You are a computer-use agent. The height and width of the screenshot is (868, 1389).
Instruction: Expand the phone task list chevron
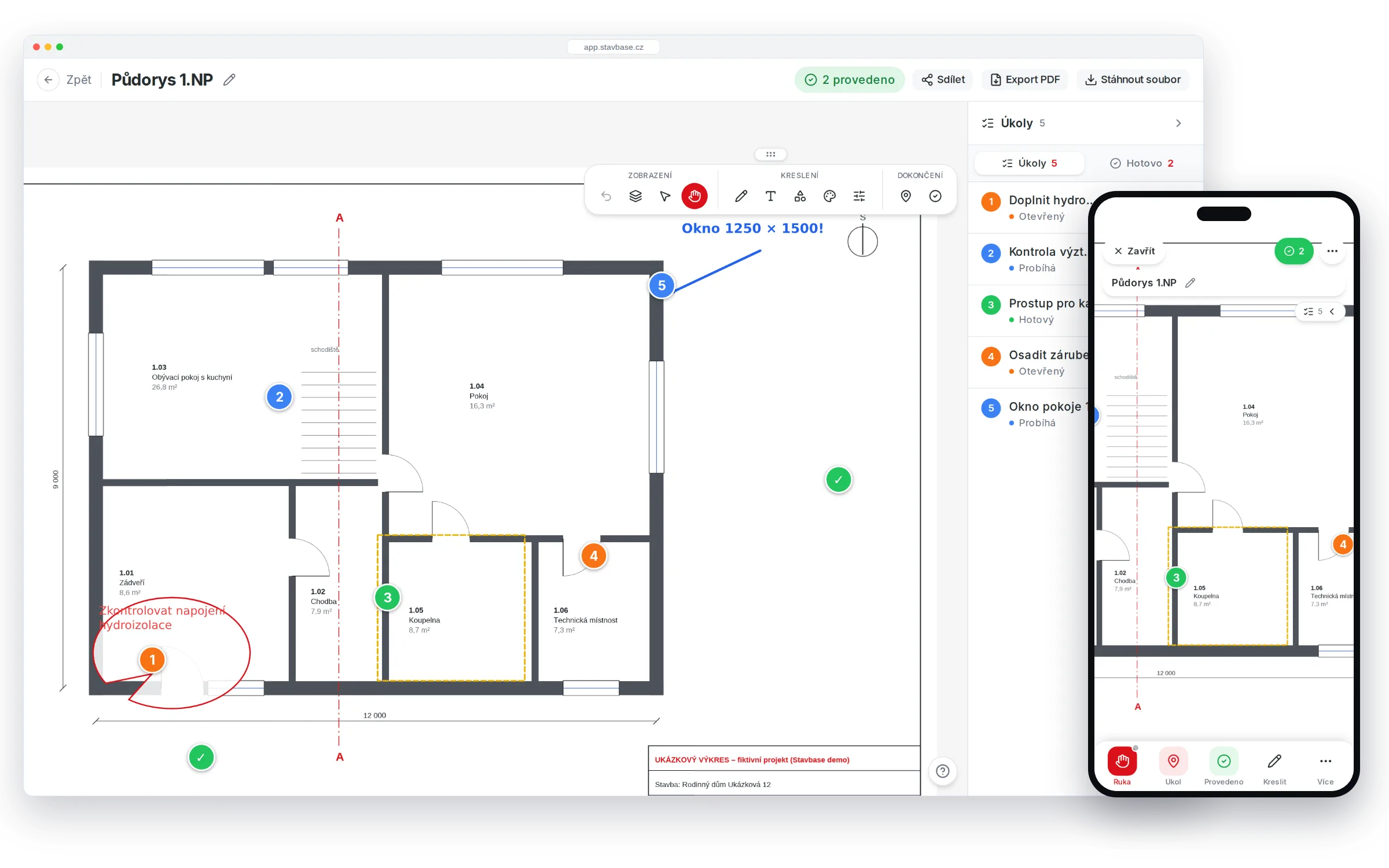point(1332,311)
